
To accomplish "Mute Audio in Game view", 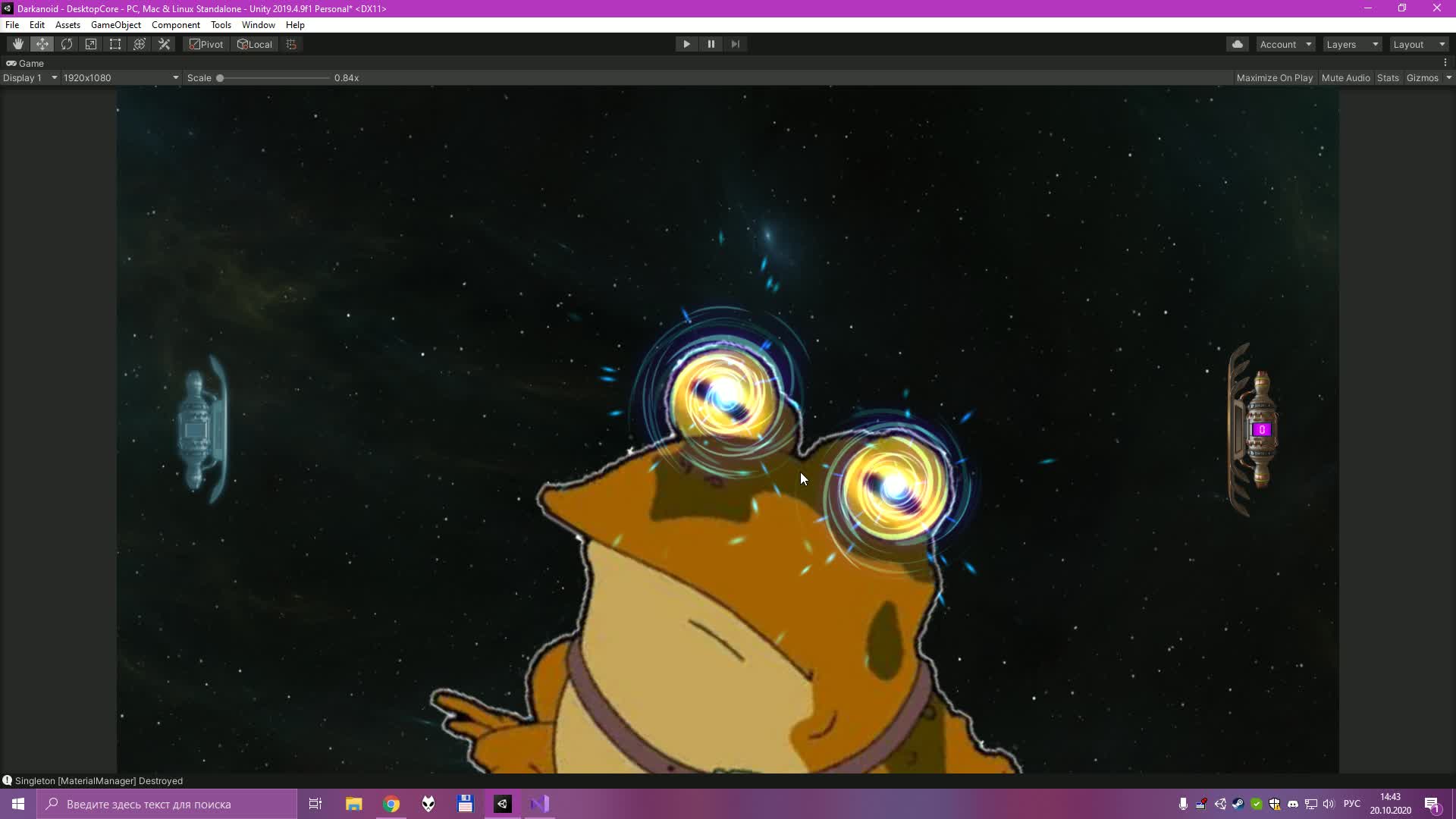I will pyautogui.click(x=1345, y=77).
